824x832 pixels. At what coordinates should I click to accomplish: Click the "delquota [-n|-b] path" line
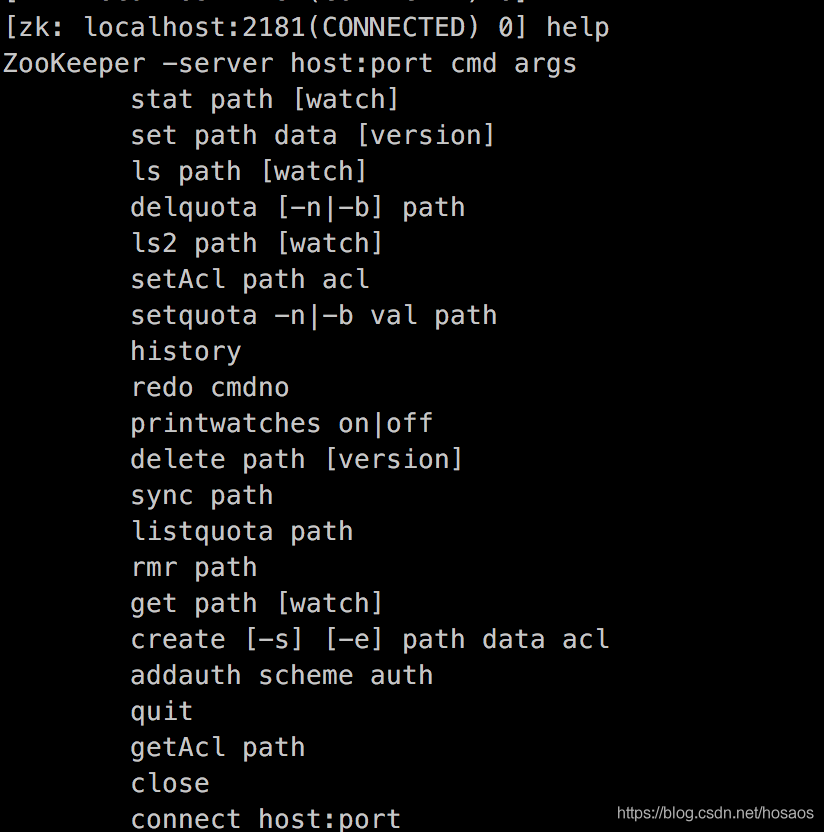tap(297, 207)
